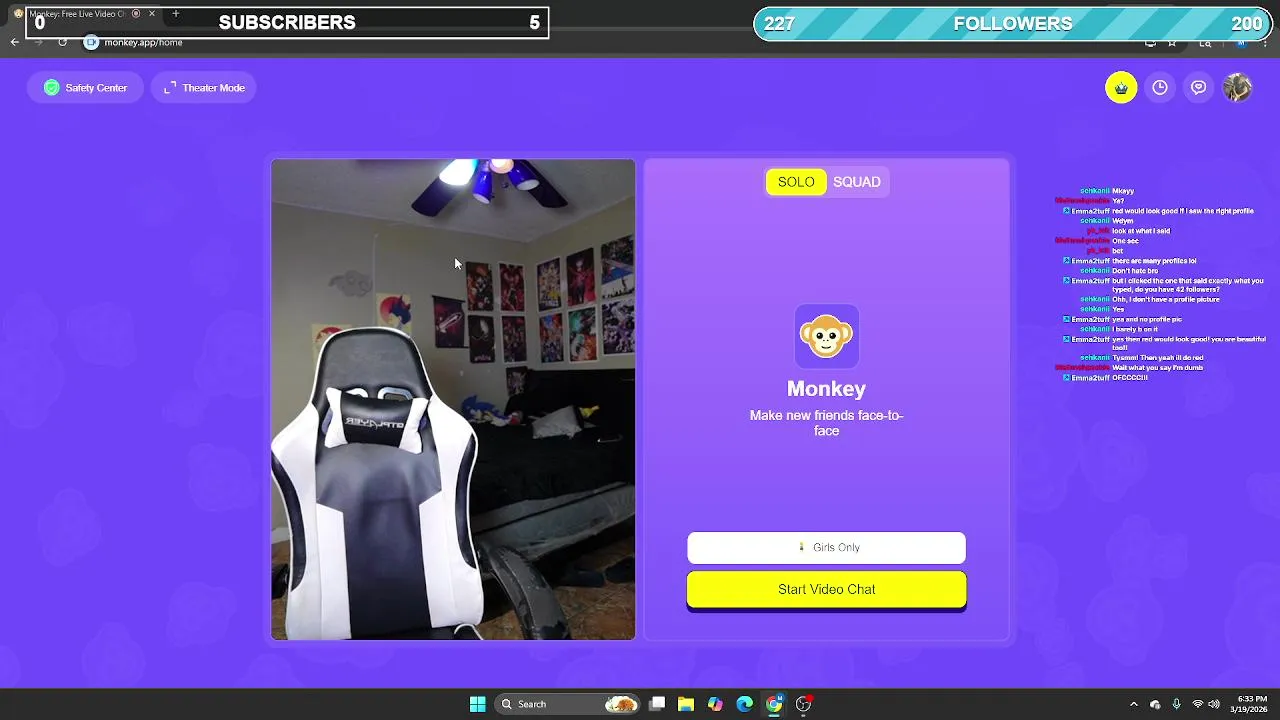Click the site info icon in address bar
This screenshot has width=1280, height=720.
pos(91,43)
